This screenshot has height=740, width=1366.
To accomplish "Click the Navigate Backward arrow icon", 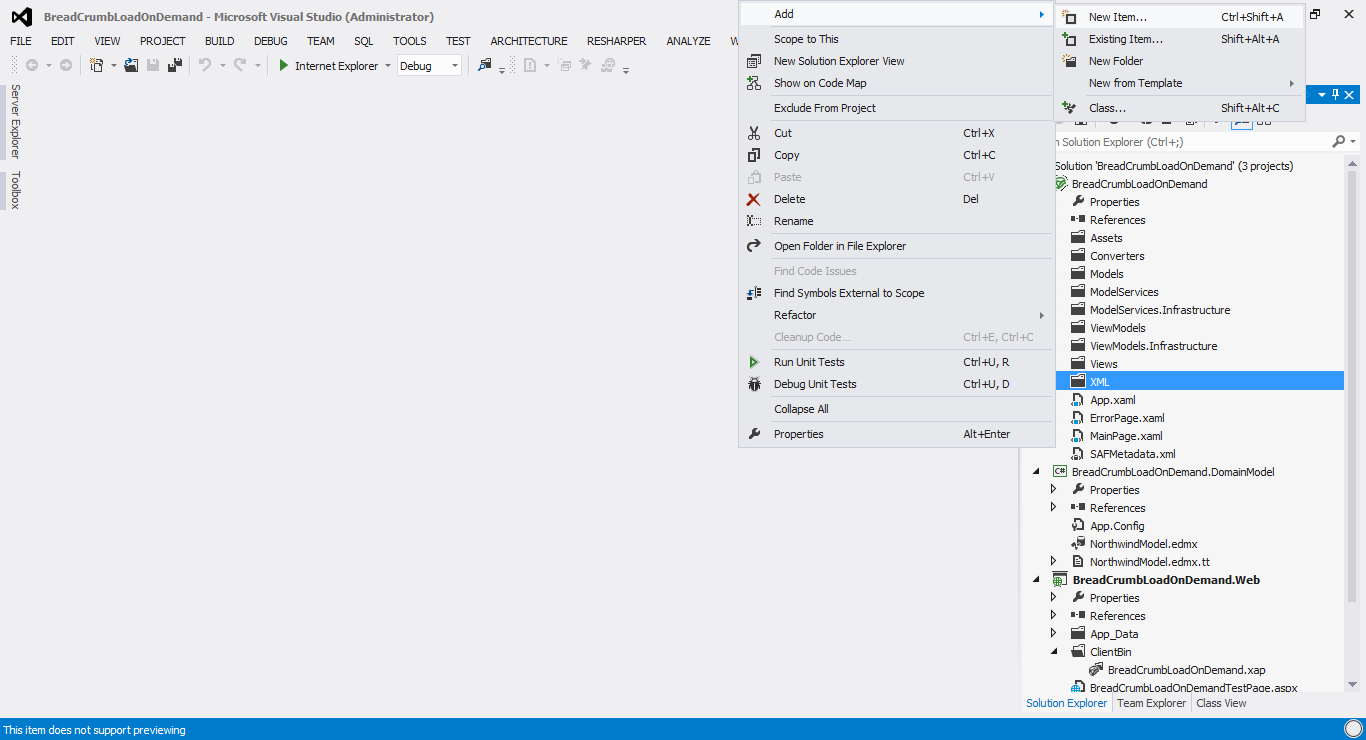I will coord(32,65).
